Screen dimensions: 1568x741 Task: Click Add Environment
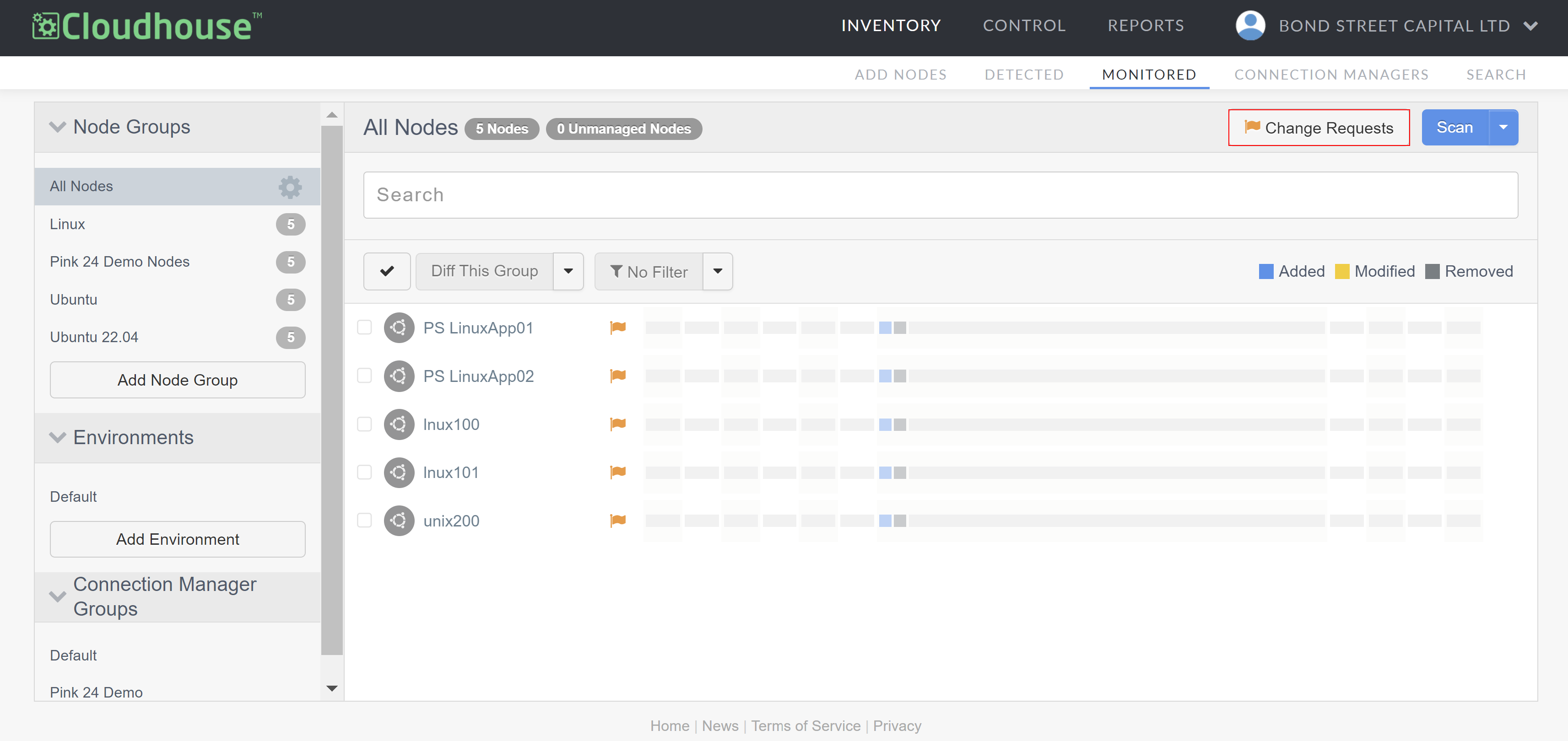pyautogui.click(x=178, y=540)
